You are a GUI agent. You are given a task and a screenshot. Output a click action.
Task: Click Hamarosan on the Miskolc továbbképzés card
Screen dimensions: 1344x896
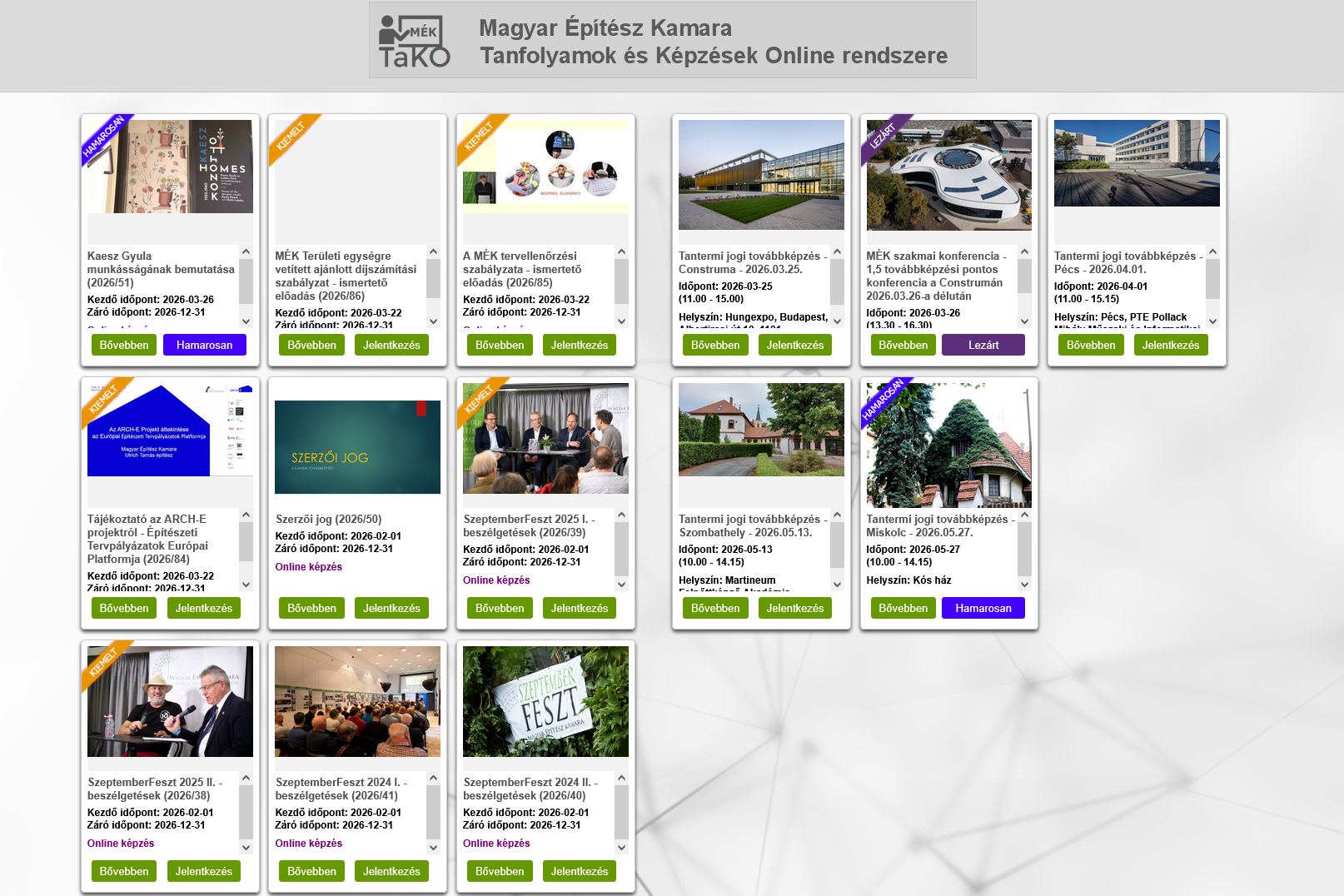(x=983, y=608)
